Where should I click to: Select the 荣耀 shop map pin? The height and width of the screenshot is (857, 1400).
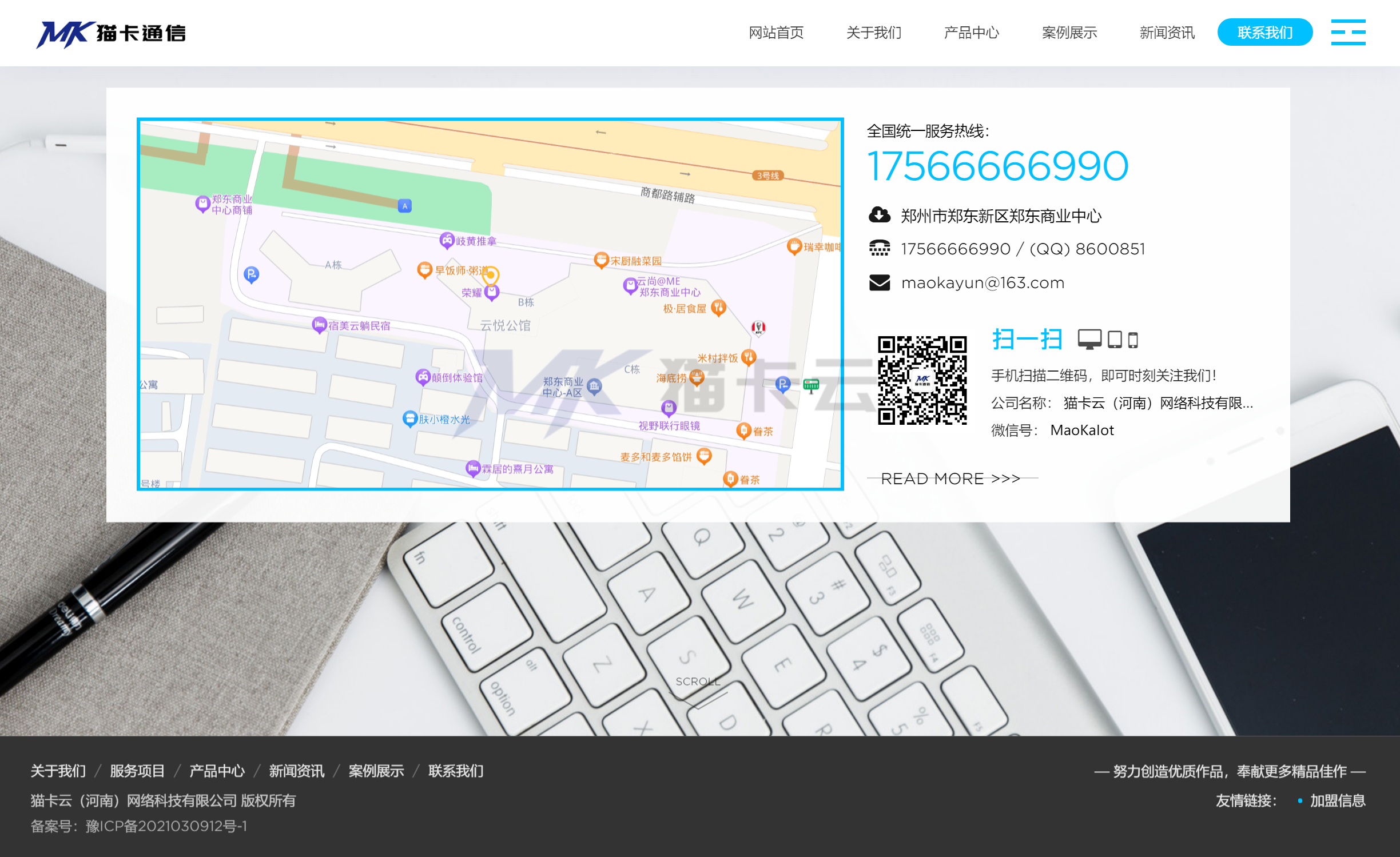[x=492, y=293]
